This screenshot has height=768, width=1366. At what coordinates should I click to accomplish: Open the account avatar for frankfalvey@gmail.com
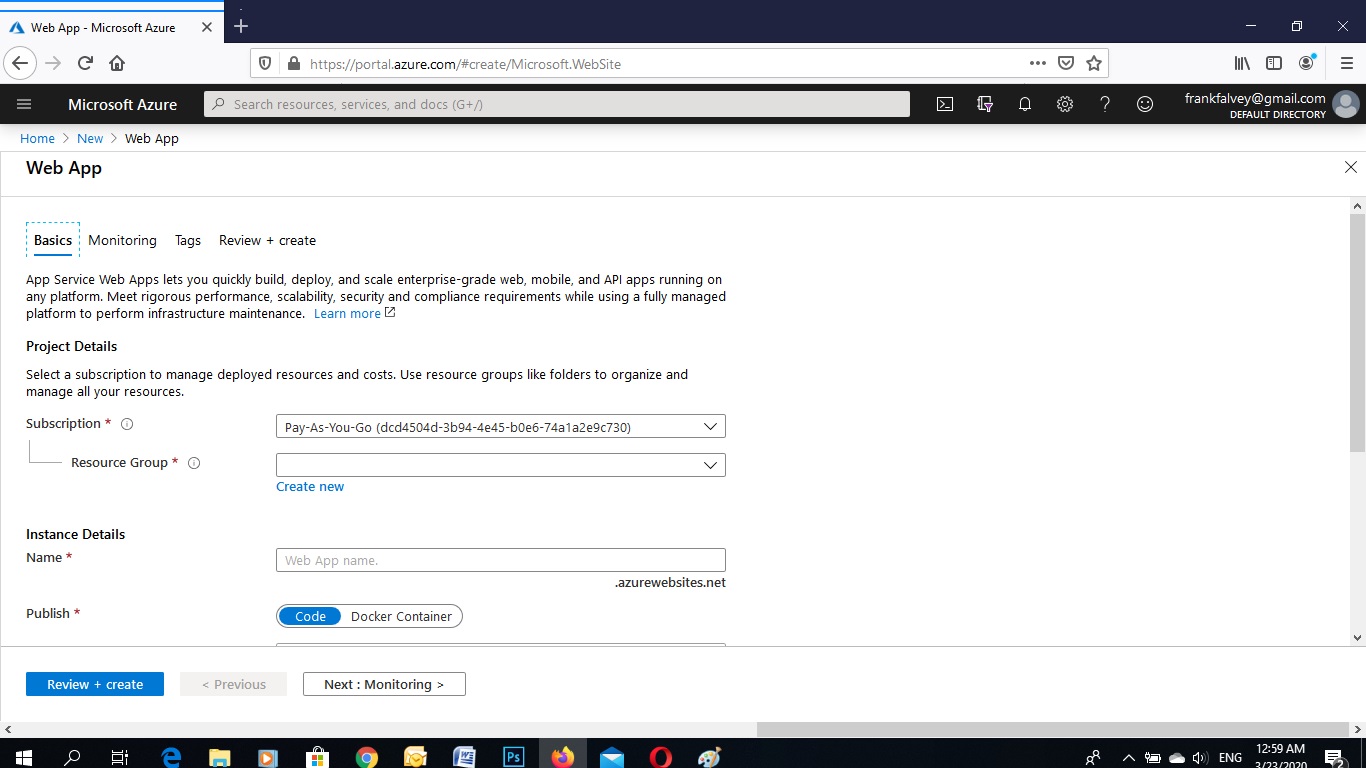tap(1346, 104)
